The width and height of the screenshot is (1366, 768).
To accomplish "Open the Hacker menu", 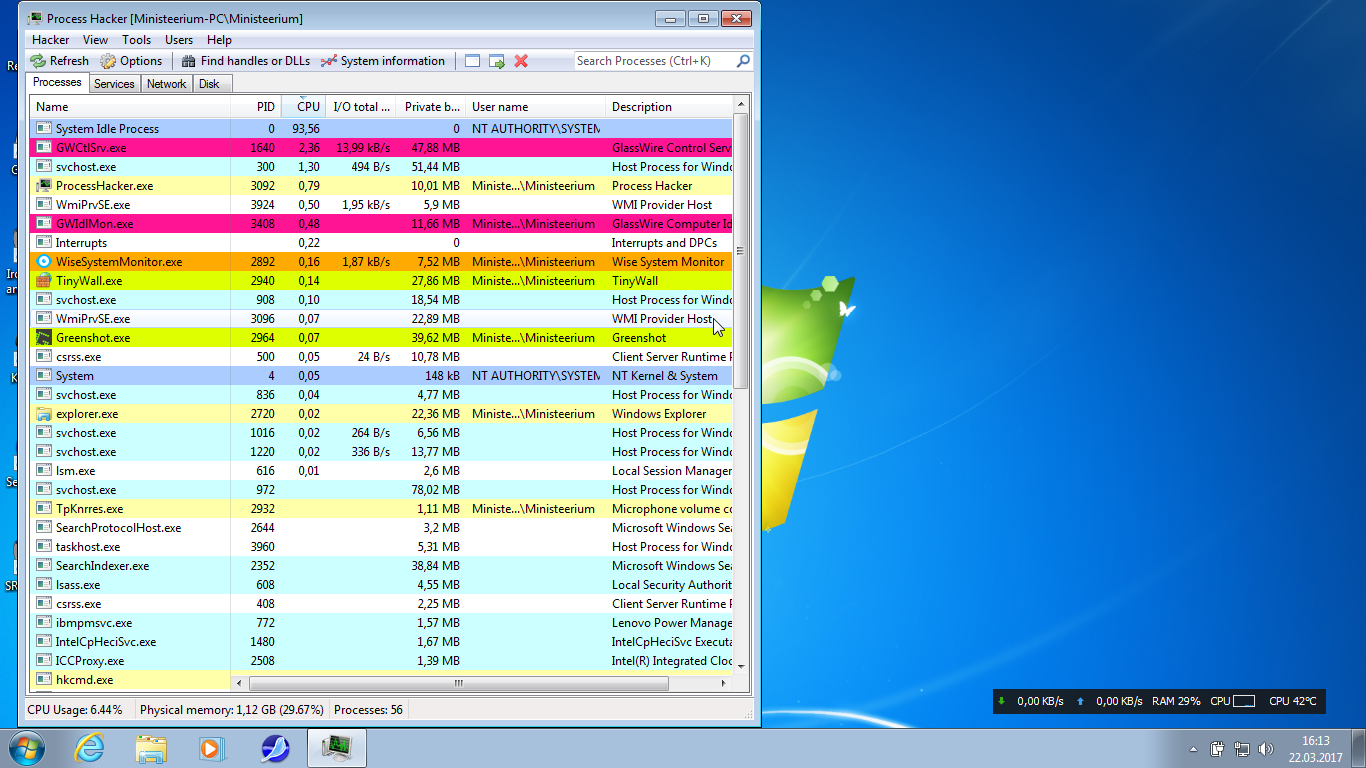I will [50, 40].
